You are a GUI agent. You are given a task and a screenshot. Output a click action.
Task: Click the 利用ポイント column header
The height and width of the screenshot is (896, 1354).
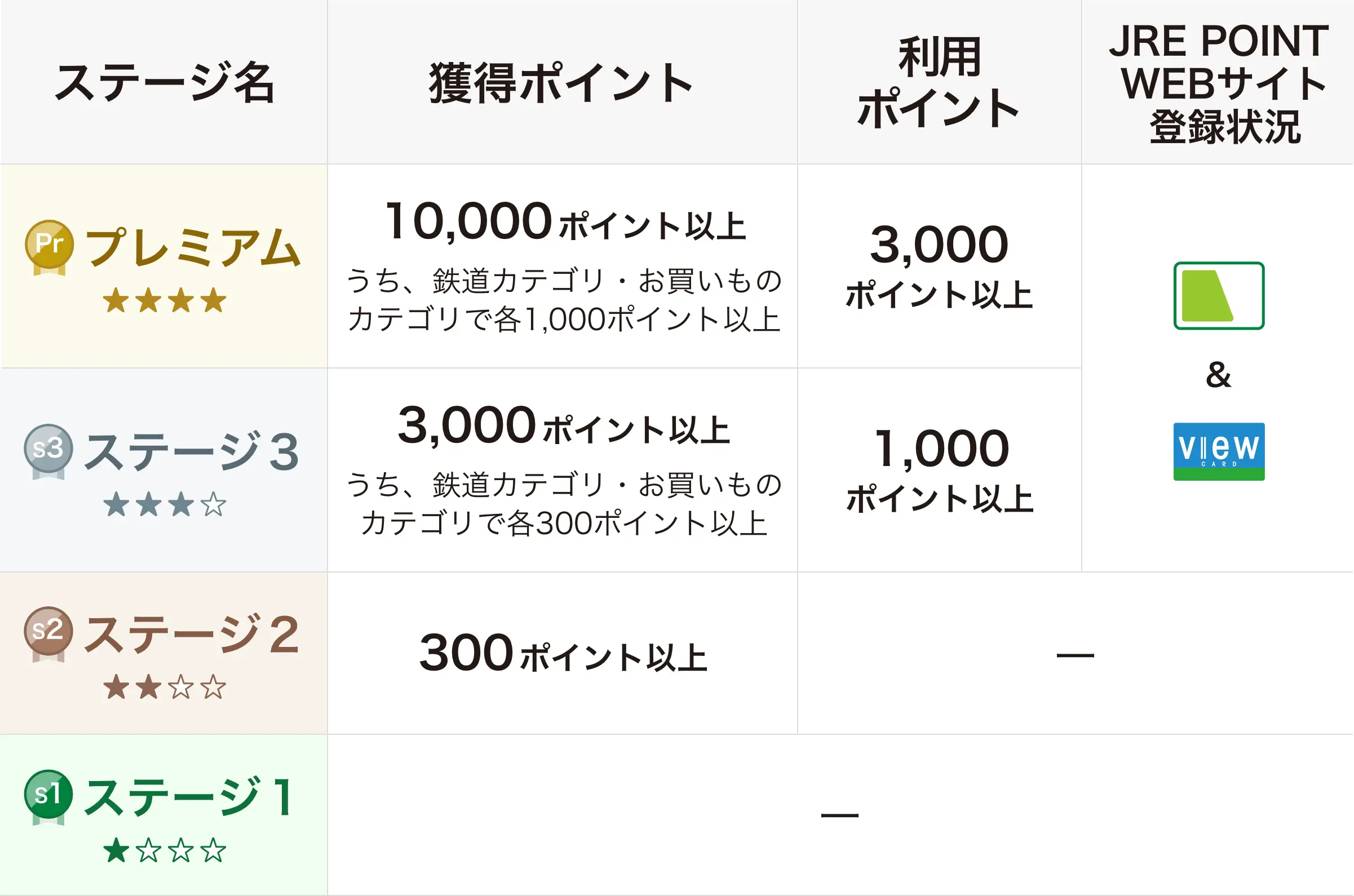(x=939, y=82)
